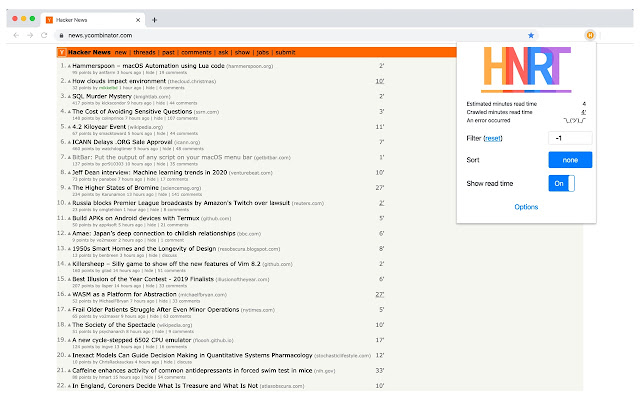Screen dimensions: 640x400
Task: Click the HNRT extension icon in toolbar
Action: click(x=590, y=35)
